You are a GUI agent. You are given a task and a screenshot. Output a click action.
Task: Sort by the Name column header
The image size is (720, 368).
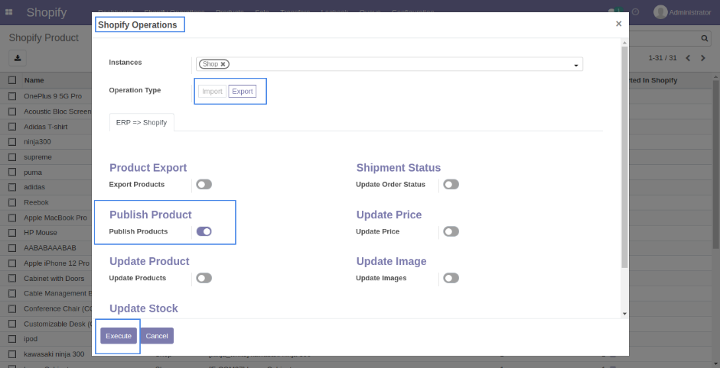(x=34, y=80)
